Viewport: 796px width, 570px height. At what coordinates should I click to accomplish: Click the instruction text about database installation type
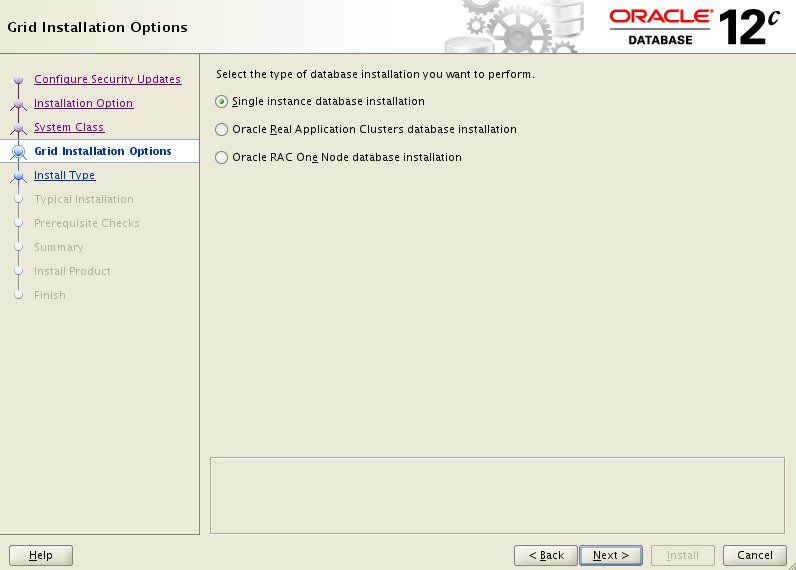pos(375,74)
